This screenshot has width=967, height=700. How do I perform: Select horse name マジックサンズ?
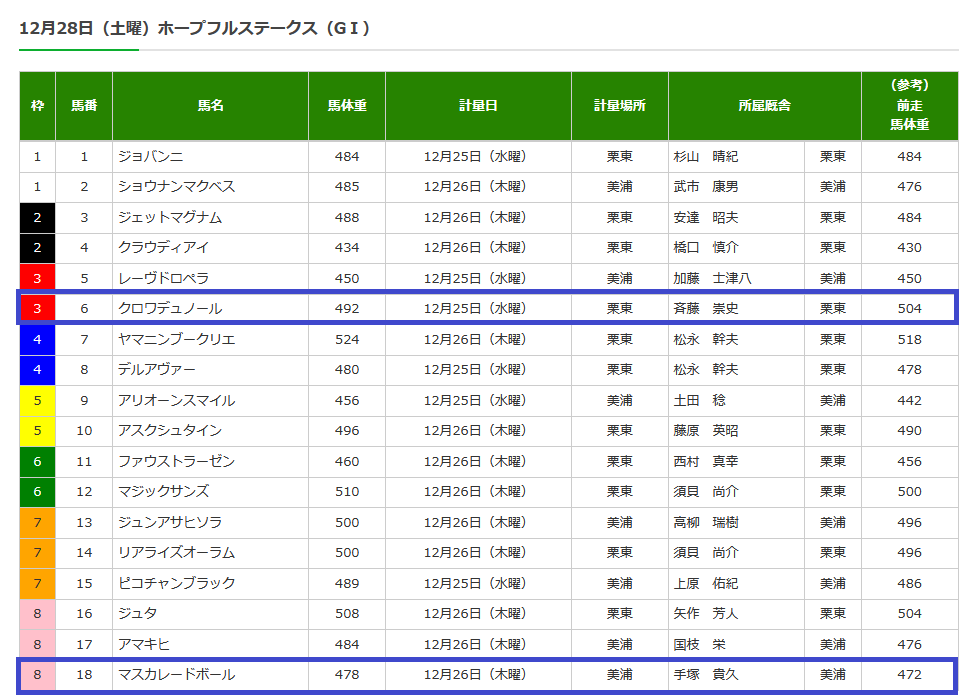pos(163,492)
